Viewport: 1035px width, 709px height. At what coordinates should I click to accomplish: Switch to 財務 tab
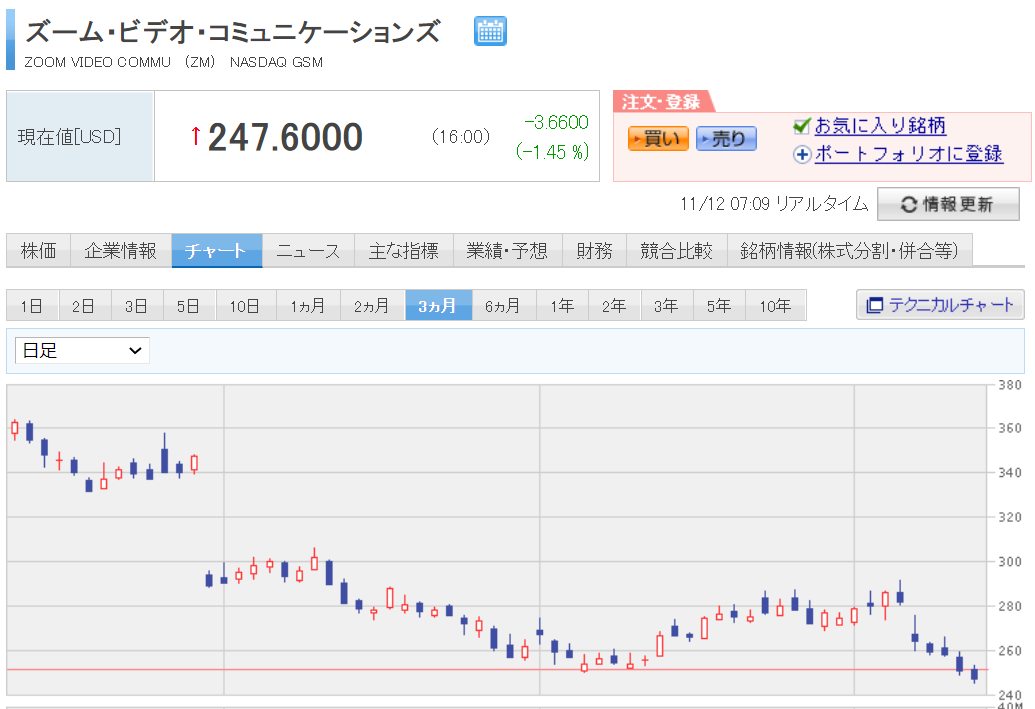coord(594,250)
